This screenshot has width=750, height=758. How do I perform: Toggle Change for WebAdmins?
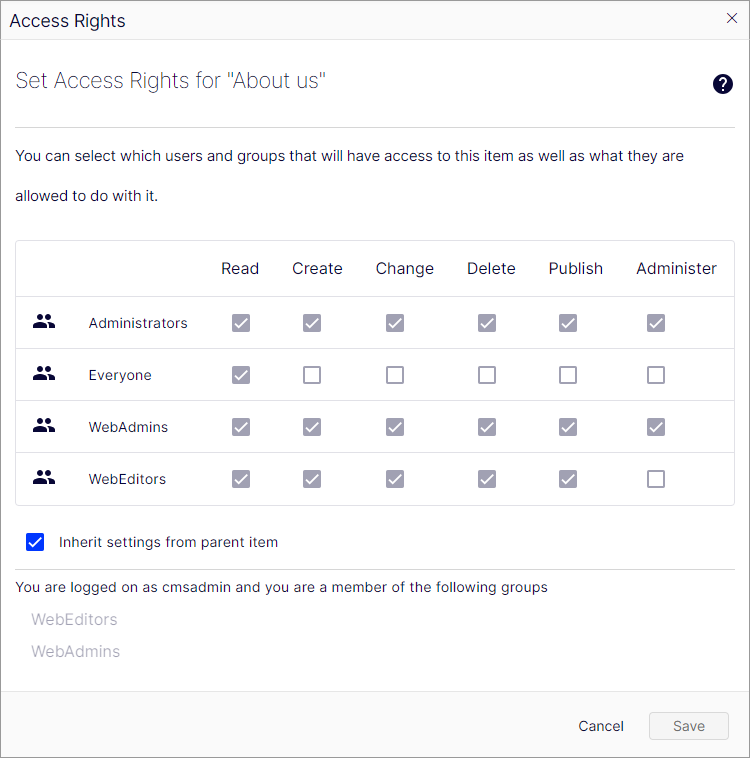coord(395,427)
